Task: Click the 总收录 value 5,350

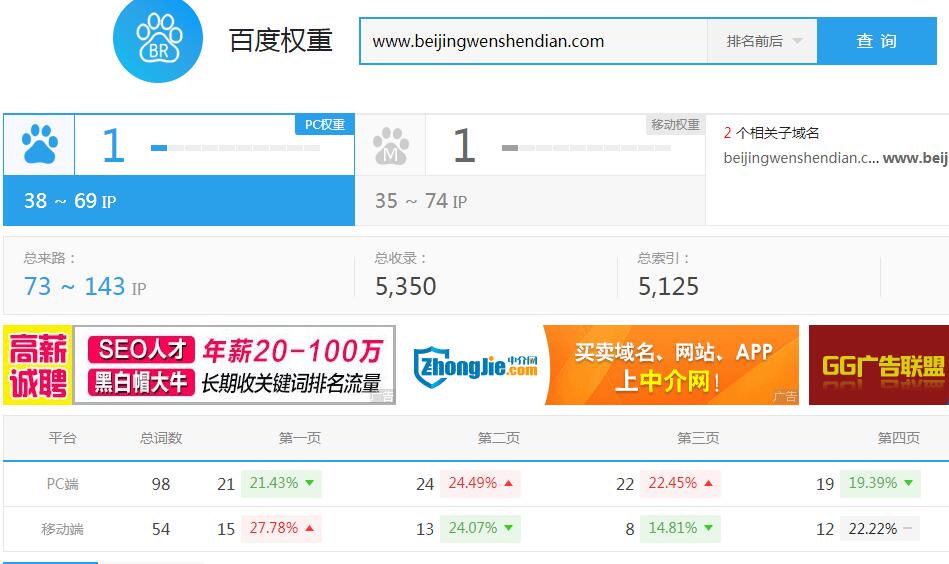Action: tap(405, 286)
